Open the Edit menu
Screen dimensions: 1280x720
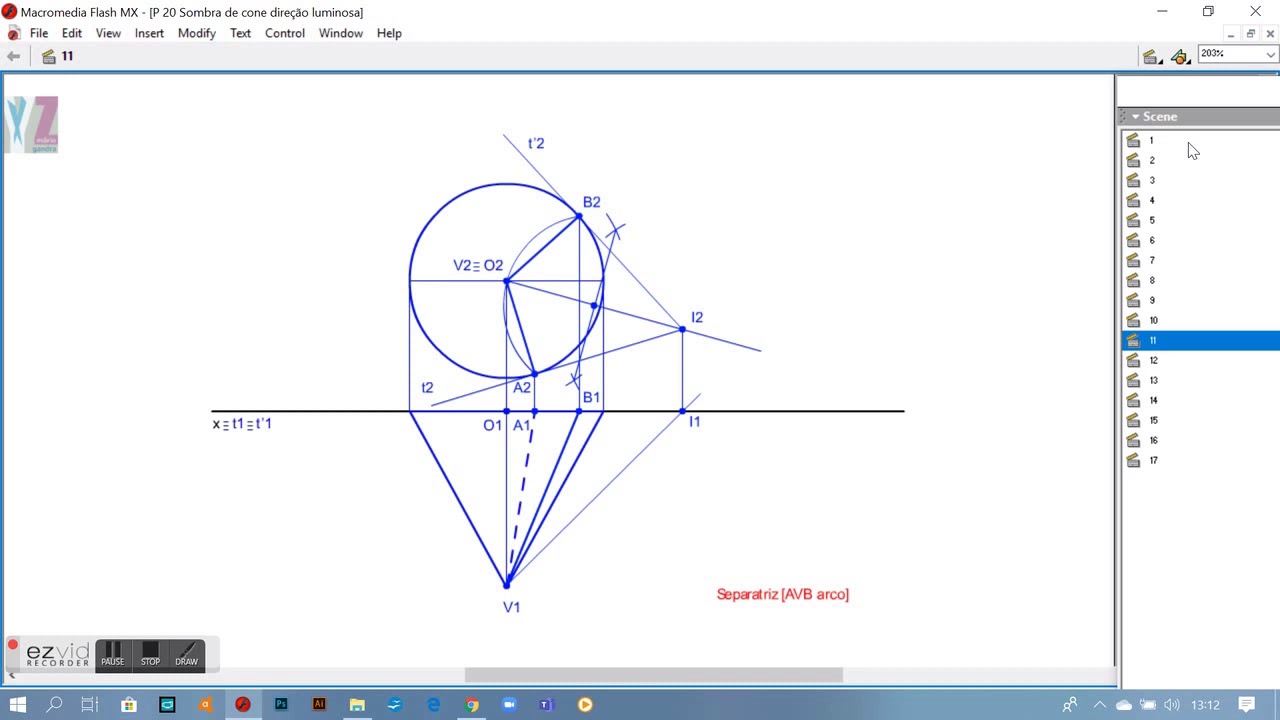point(72,33)
